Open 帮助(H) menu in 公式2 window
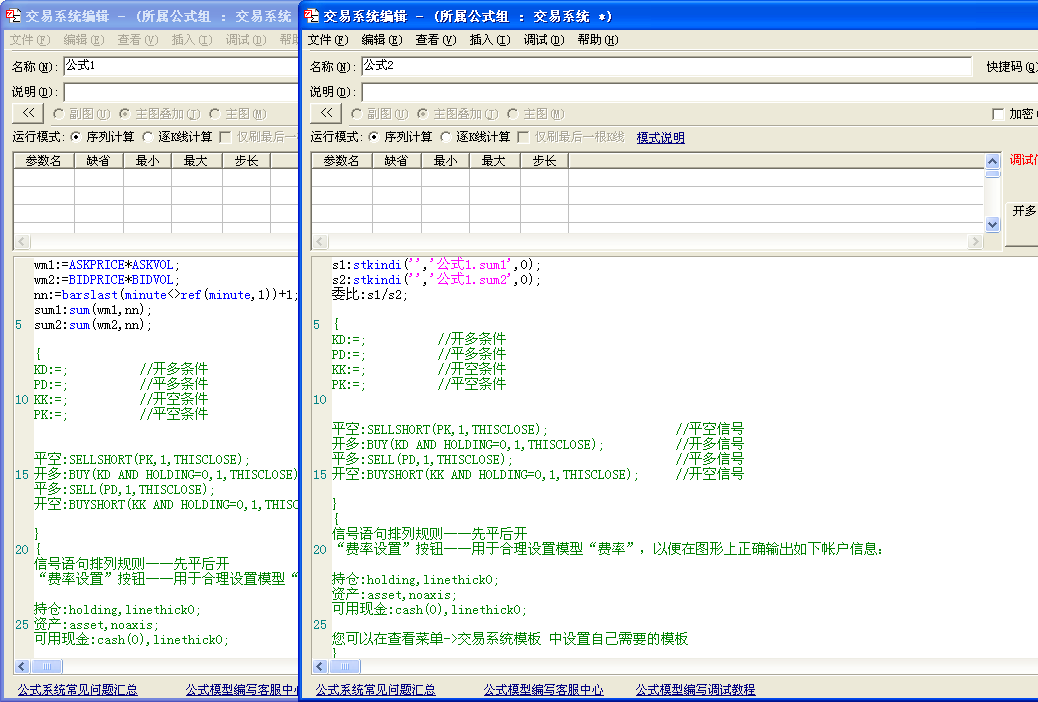 pos(598,40)
